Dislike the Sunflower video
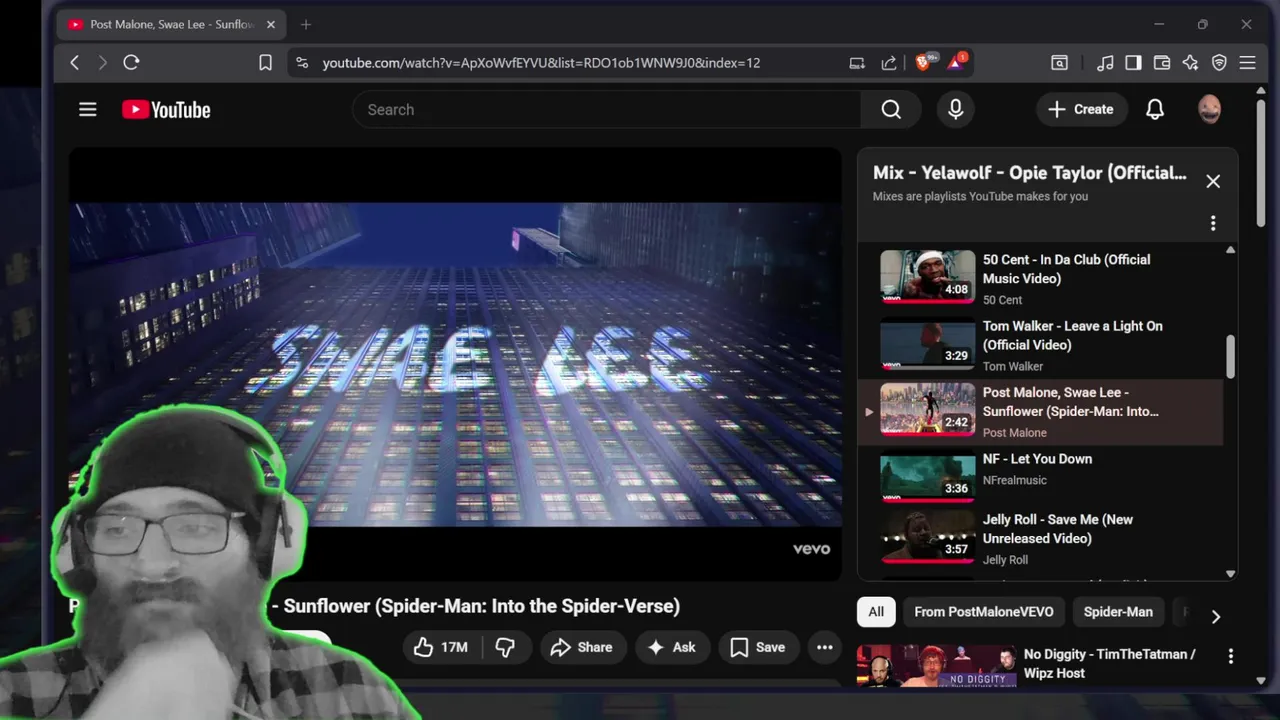1280x720 pixels. (x=505, y=647)
